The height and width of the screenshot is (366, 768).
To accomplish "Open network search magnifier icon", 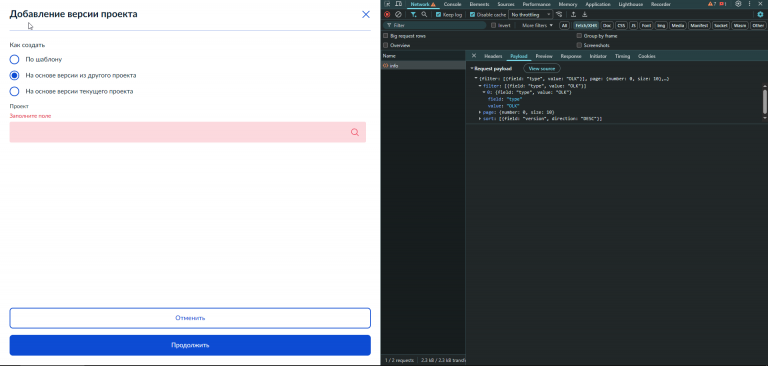I will pos(424,15).
